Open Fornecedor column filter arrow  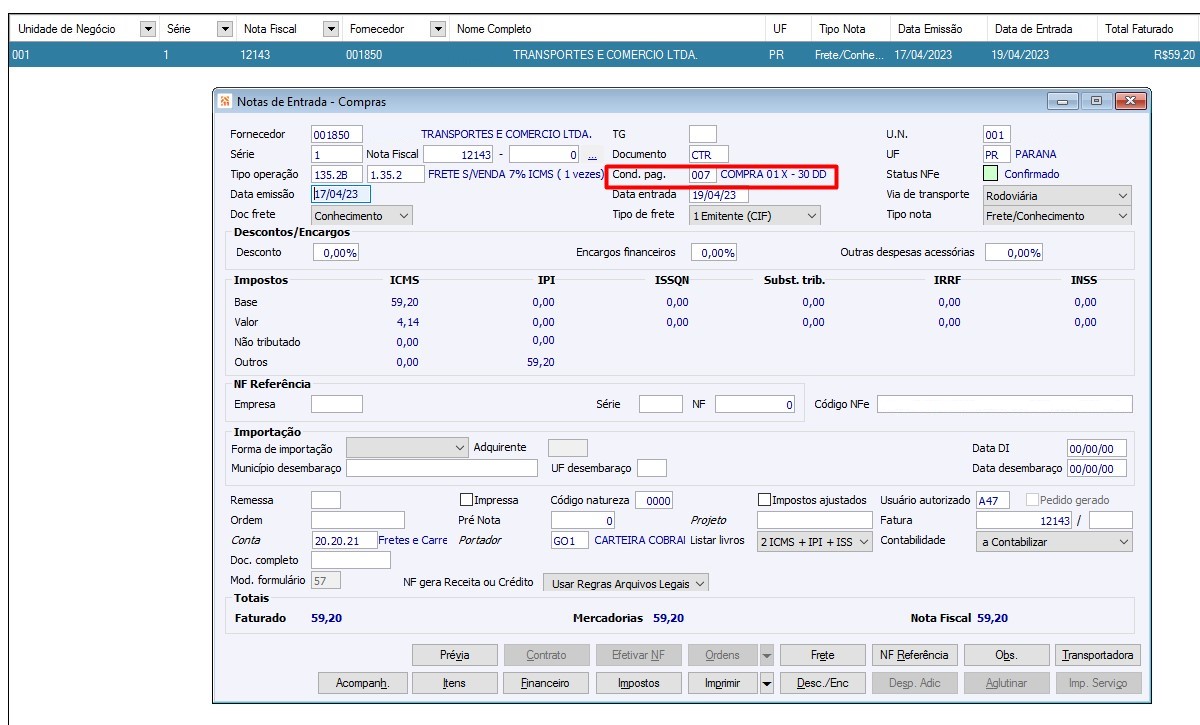[x=438, y=29]
